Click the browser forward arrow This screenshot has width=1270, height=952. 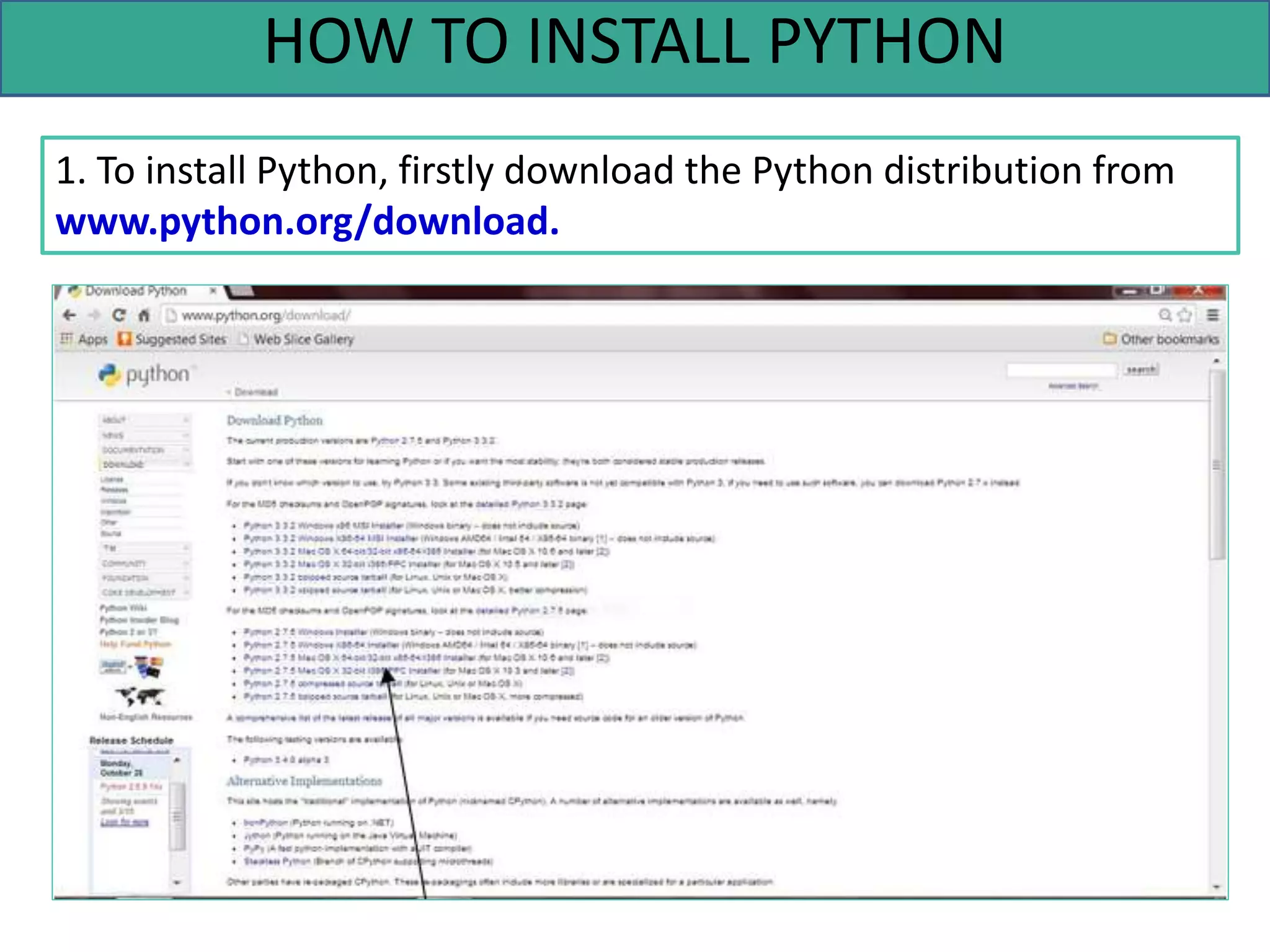(94, 315)
